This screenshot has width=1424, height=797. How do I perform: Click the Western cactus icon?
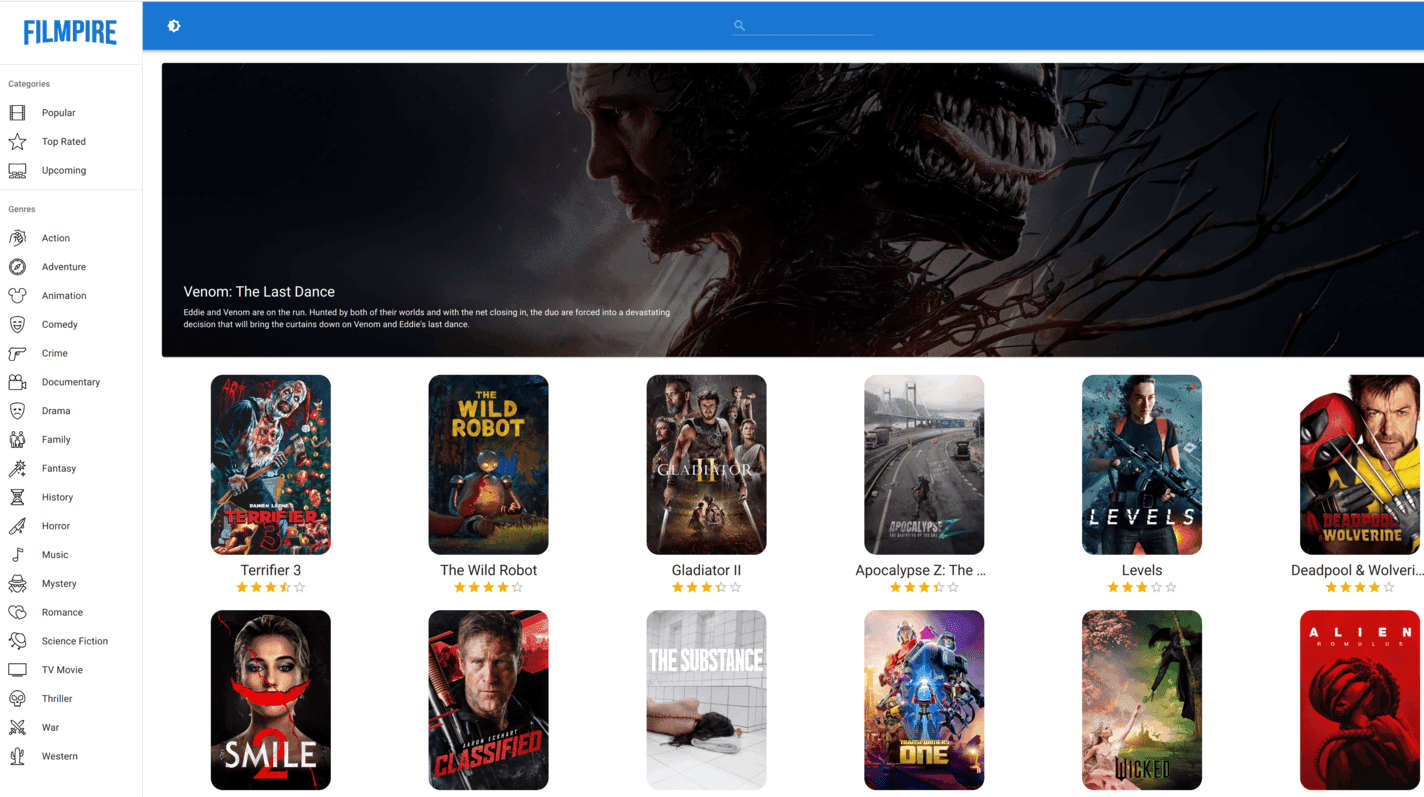point(17,756)
